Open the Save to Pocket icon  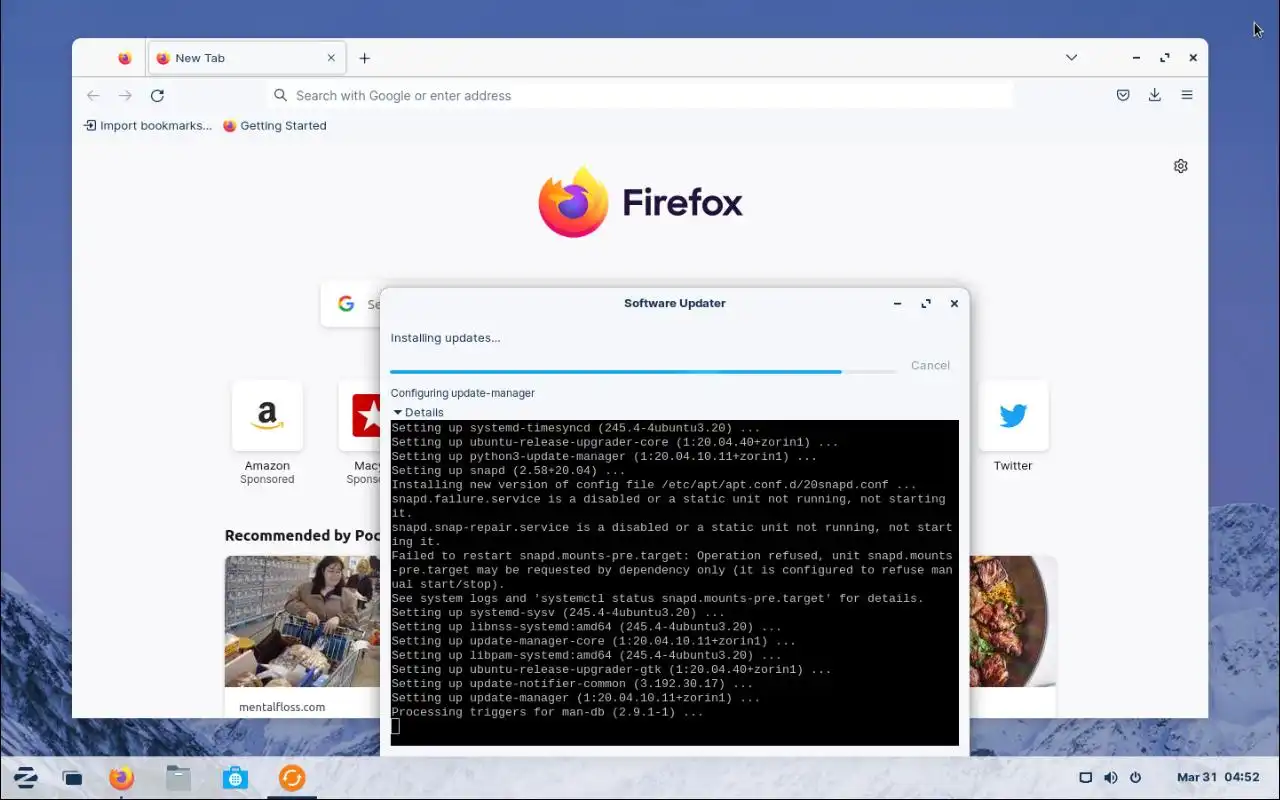(x=1123, y=95)
